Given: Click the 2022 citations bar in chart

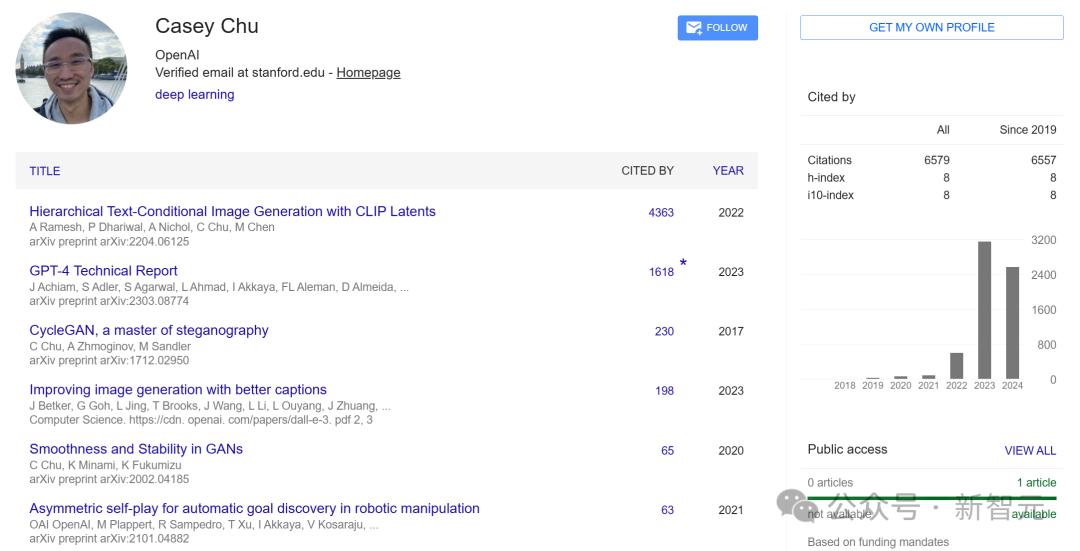Looking at the screenshot, I should coord(956,366).
